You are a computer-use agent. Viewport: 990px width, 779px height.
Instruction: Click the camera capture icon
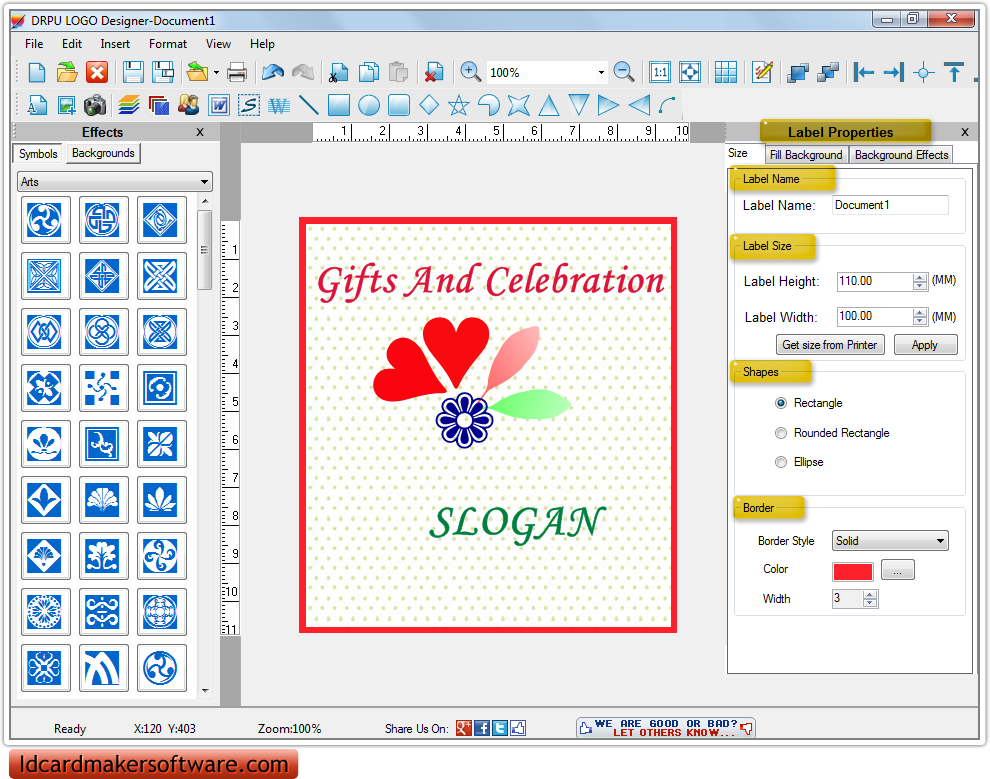click(x=95, y=104)
